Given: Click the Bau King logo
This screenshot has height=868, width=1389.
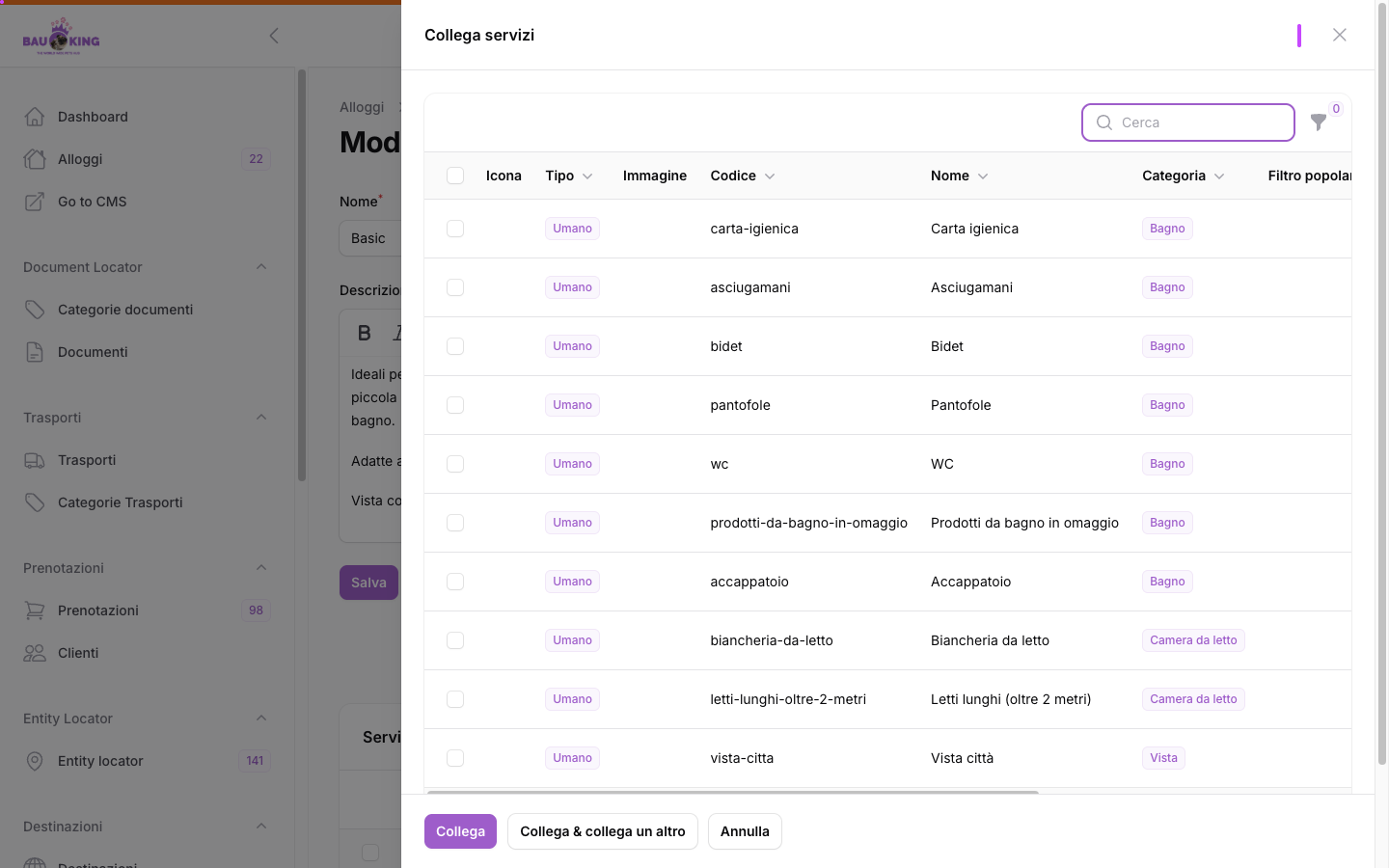Looking at the screenshot, I should tap(61, 37).
